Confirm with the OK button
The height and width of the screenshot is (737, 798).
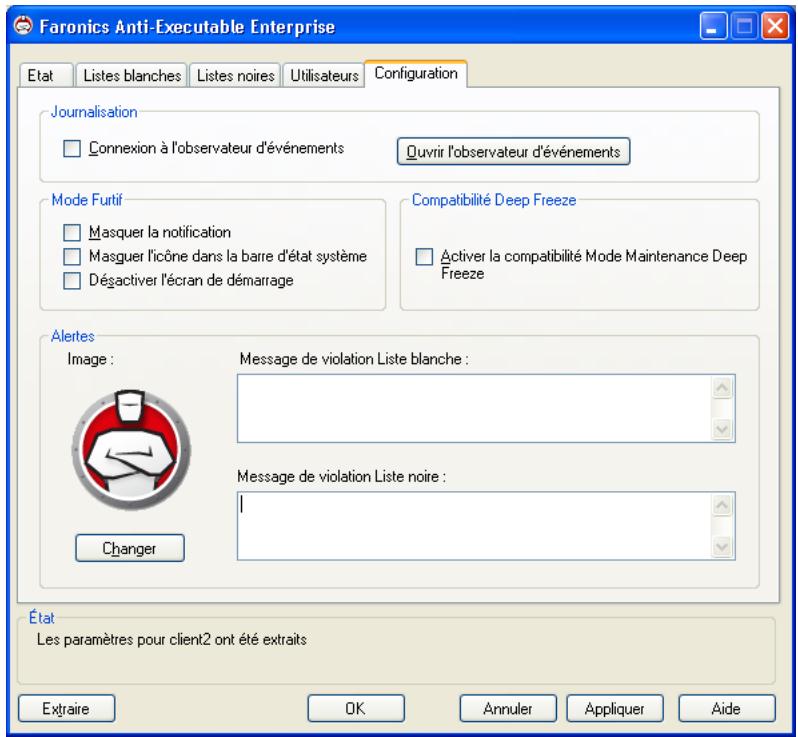click(x=356, y=708)
